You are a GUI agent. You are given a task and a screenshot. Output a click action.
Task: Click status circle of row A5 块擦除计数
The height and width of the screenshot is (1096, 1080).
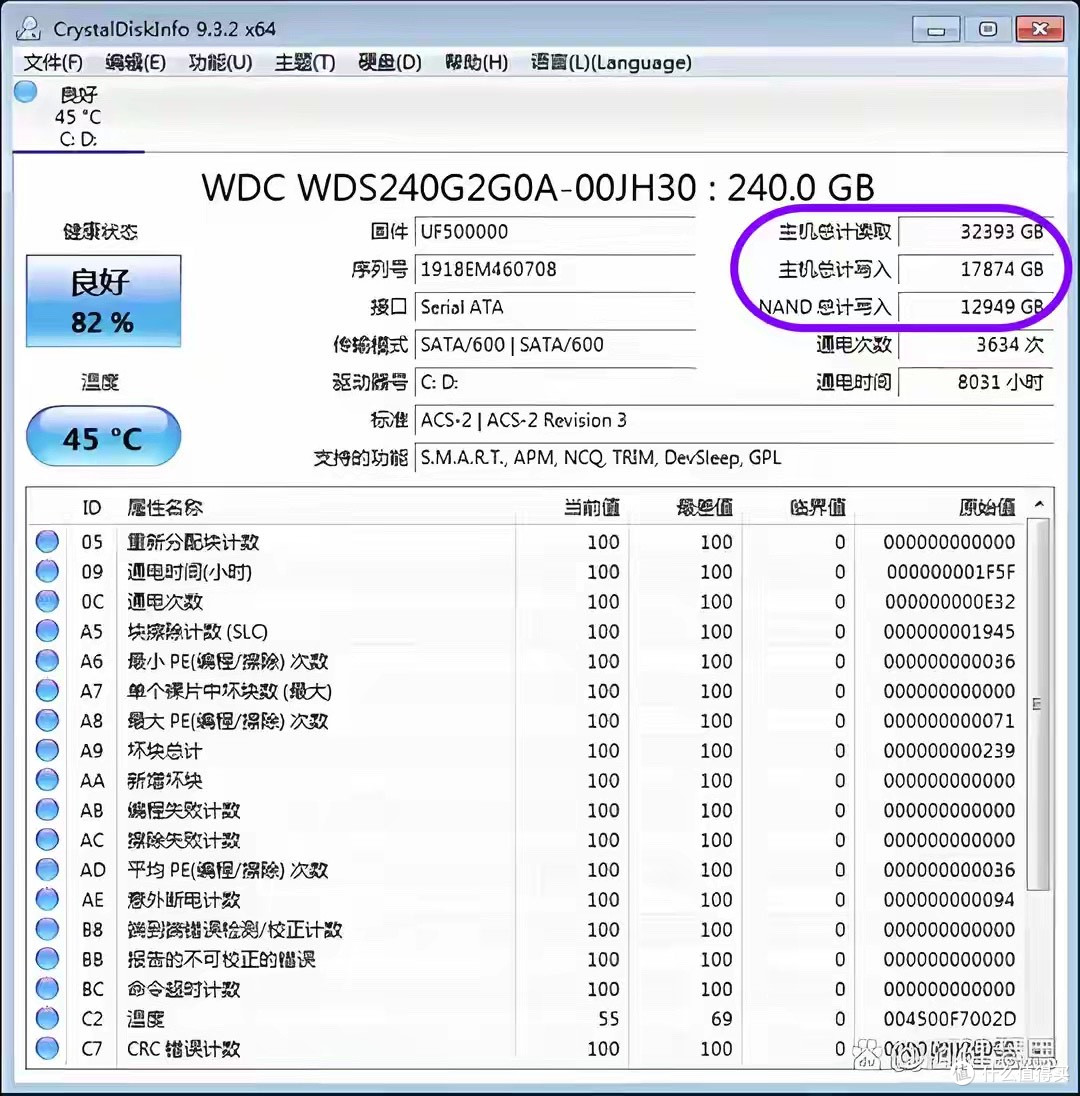[47, 631]
